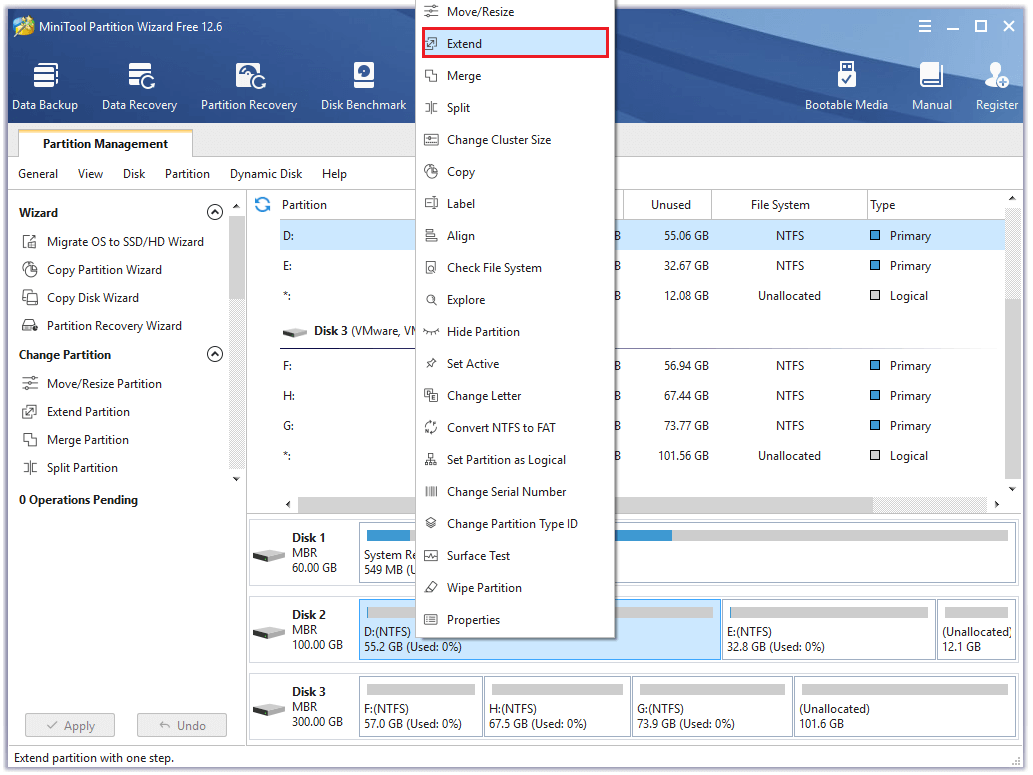Click Extend Partition in sidebar
This screenshot has width=1033, height=775.
(x=76, y=412)
